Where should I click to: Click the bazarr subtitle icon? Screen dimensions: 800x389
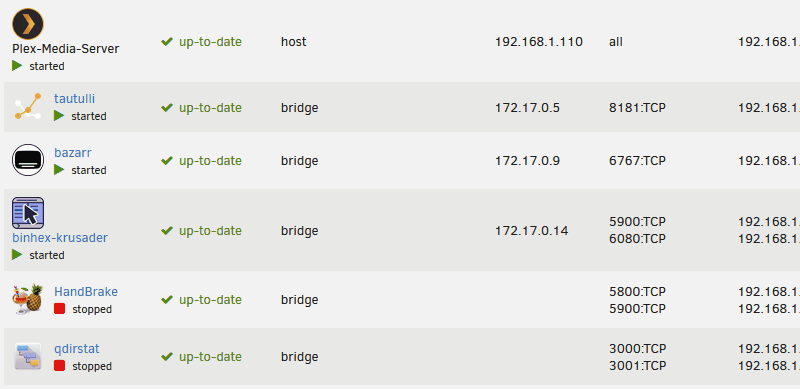click(28, 160)
